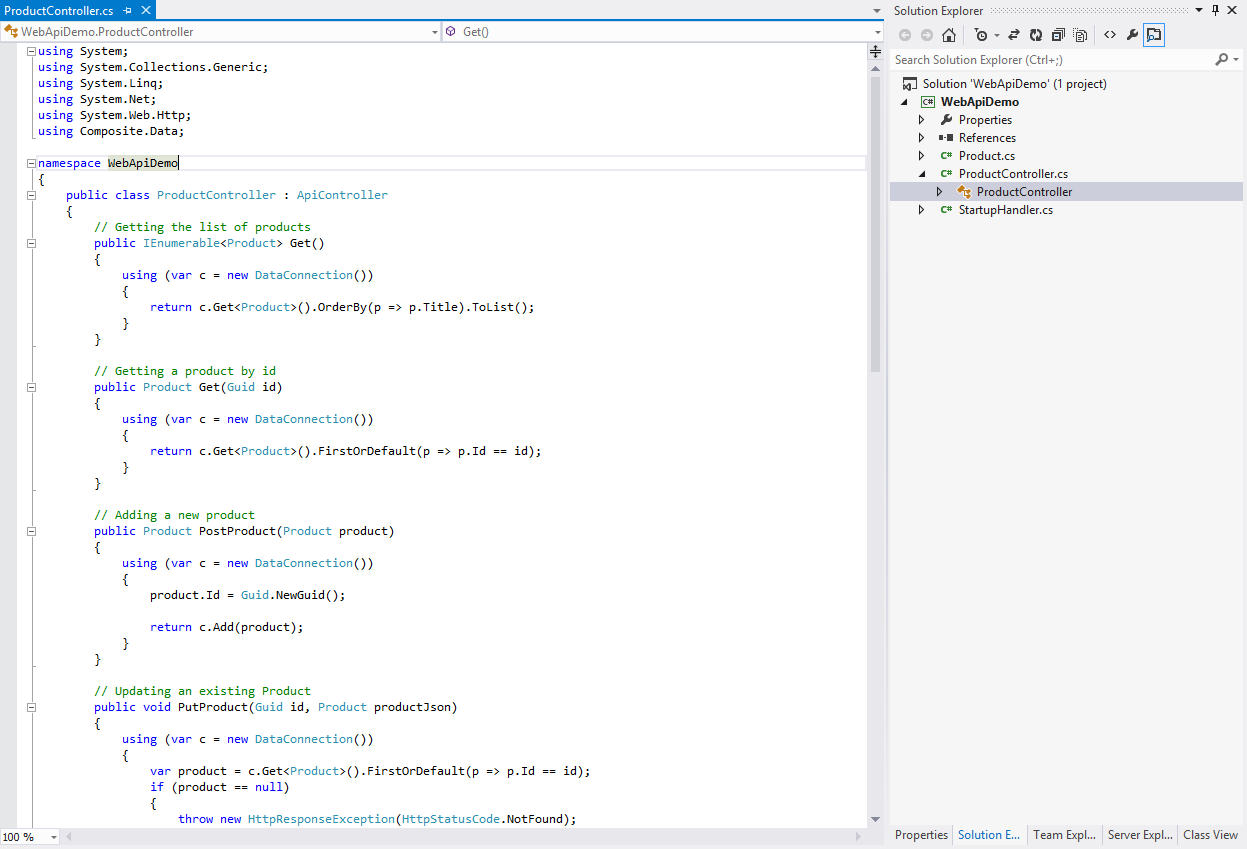This screenshot has width=1247, height=849.
Task: Select StartupHandler.cs in Solution Explorer
Action: pos(1005,210)
